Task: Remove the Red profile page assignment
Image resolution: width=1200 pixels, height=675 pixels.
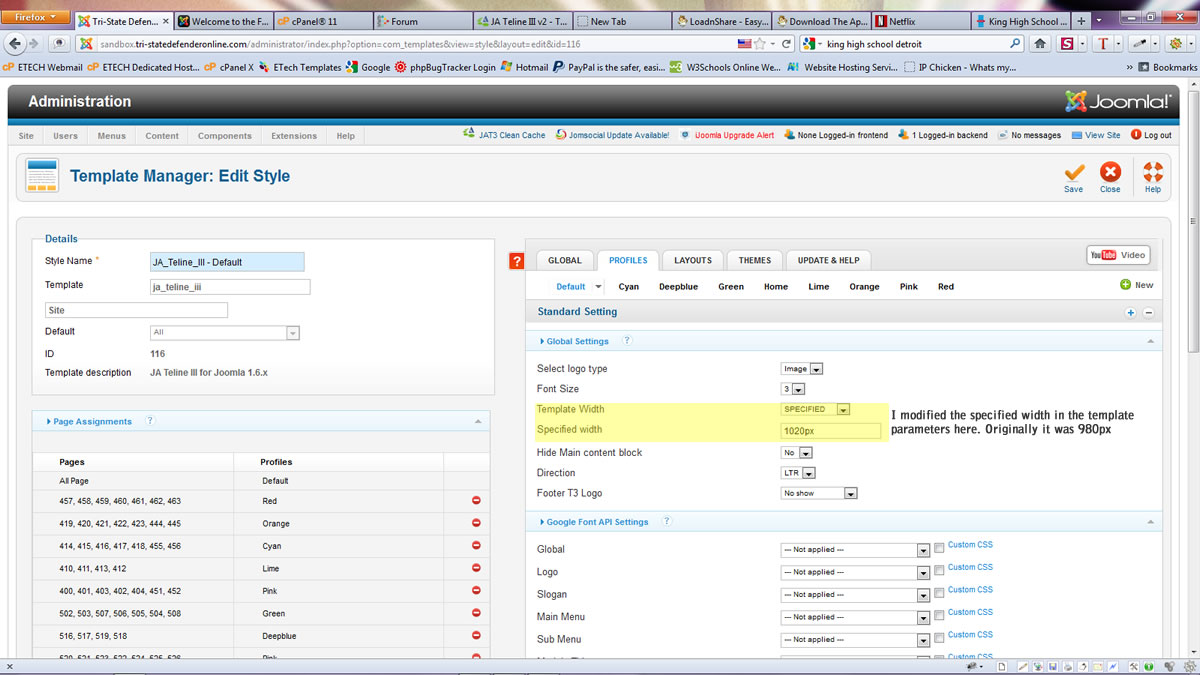Action: click(x=476, y=501)
